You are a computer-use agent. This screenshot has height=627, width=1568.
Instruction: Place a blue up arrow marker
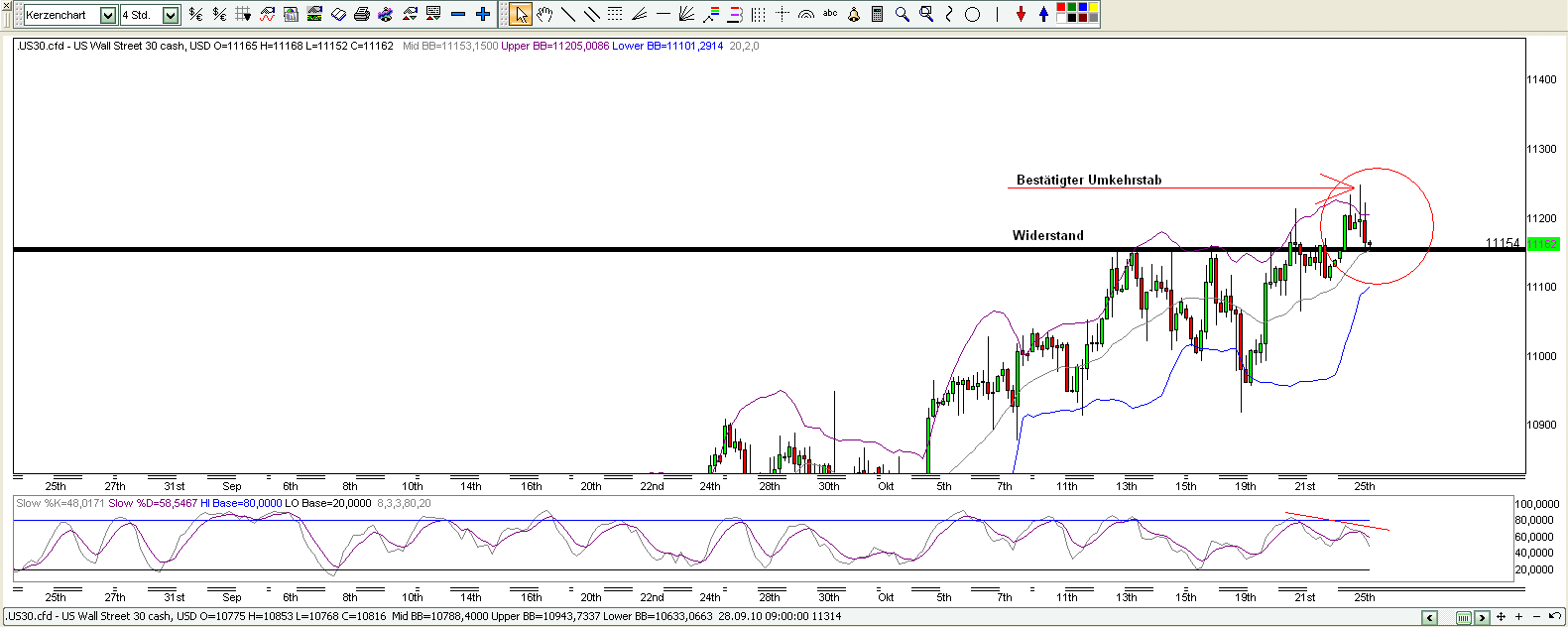coord(1043,14)
